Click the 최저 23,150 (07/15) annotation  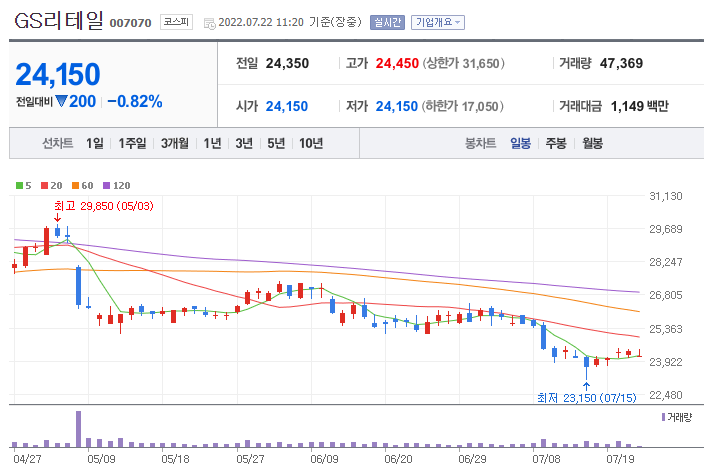(x=587, y=398)
